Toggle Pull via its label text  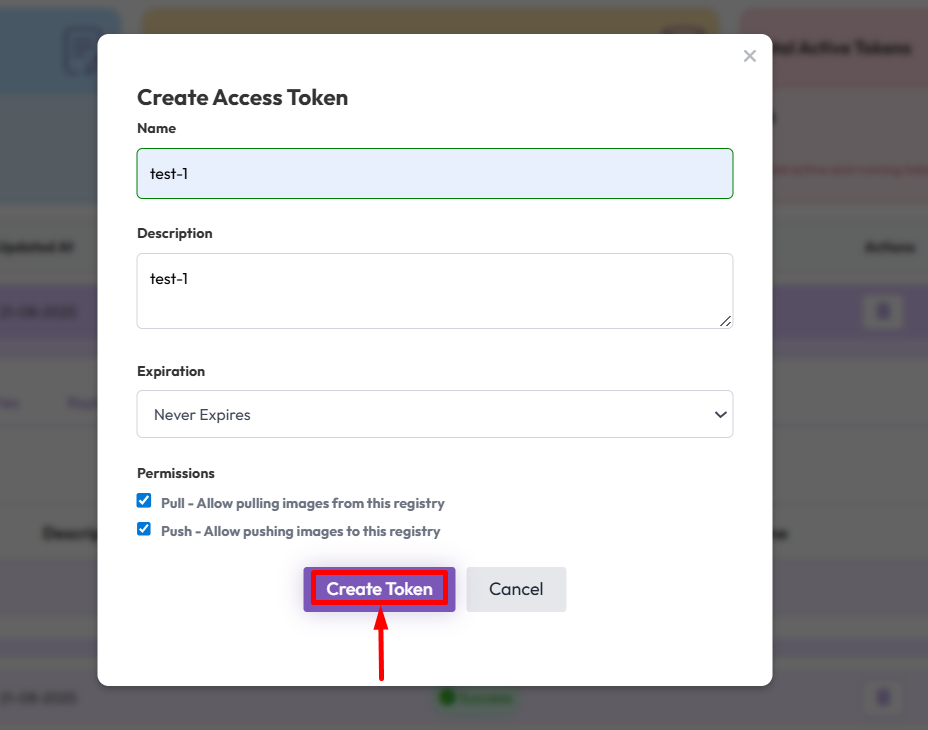[302, 504]
